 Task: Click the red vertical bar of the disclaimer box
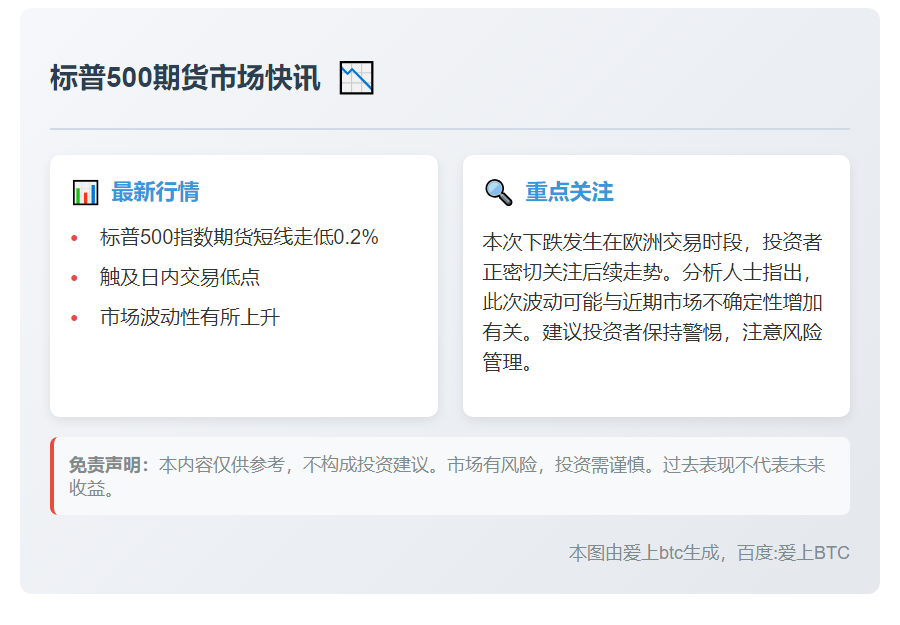point(52,476)
